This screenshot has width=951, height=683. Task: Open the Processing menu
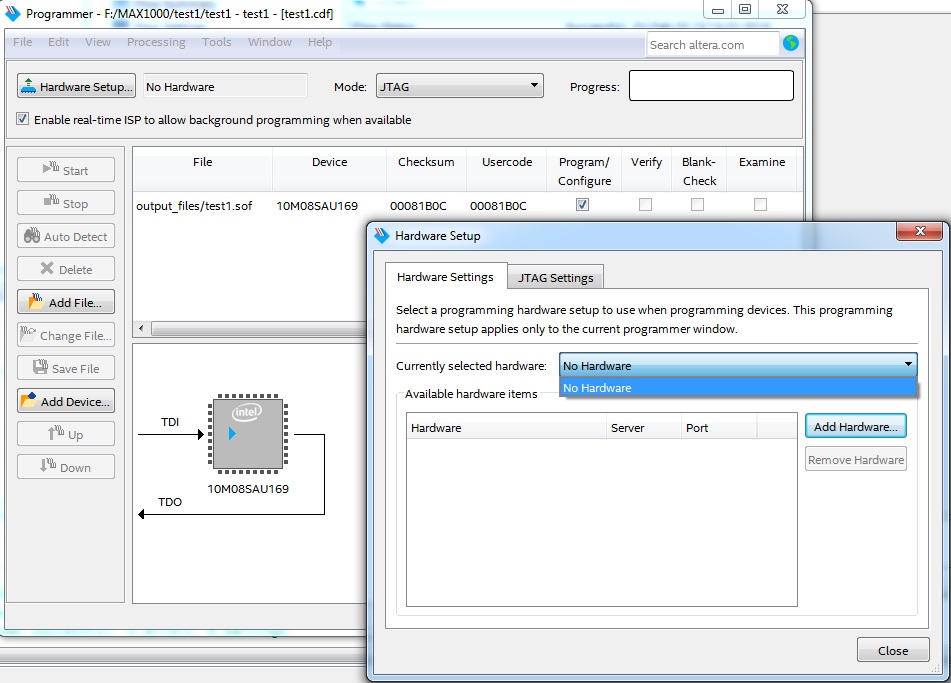(156, 42)
